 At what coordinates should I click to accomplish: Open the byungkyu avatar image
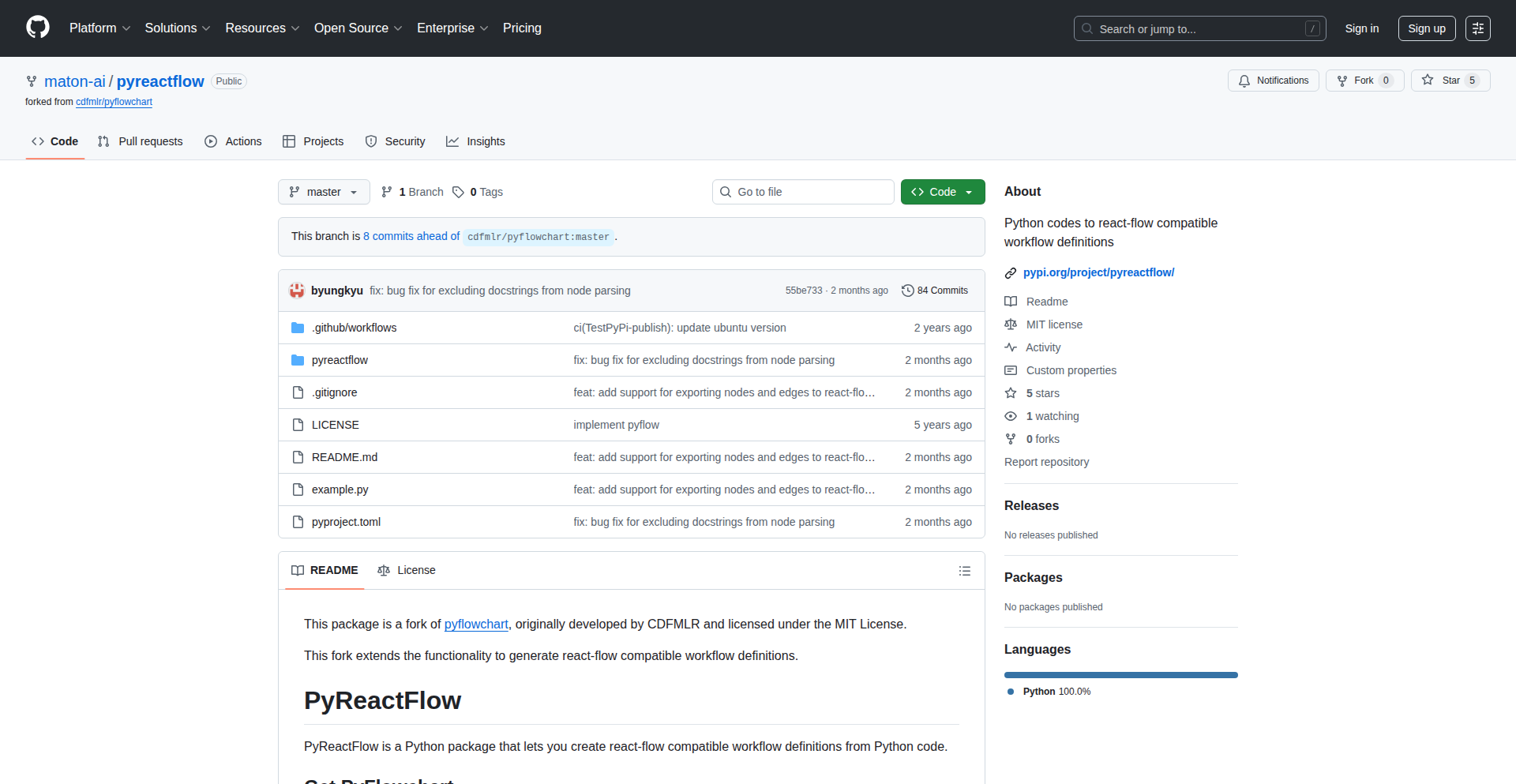(x=297, y=291)
